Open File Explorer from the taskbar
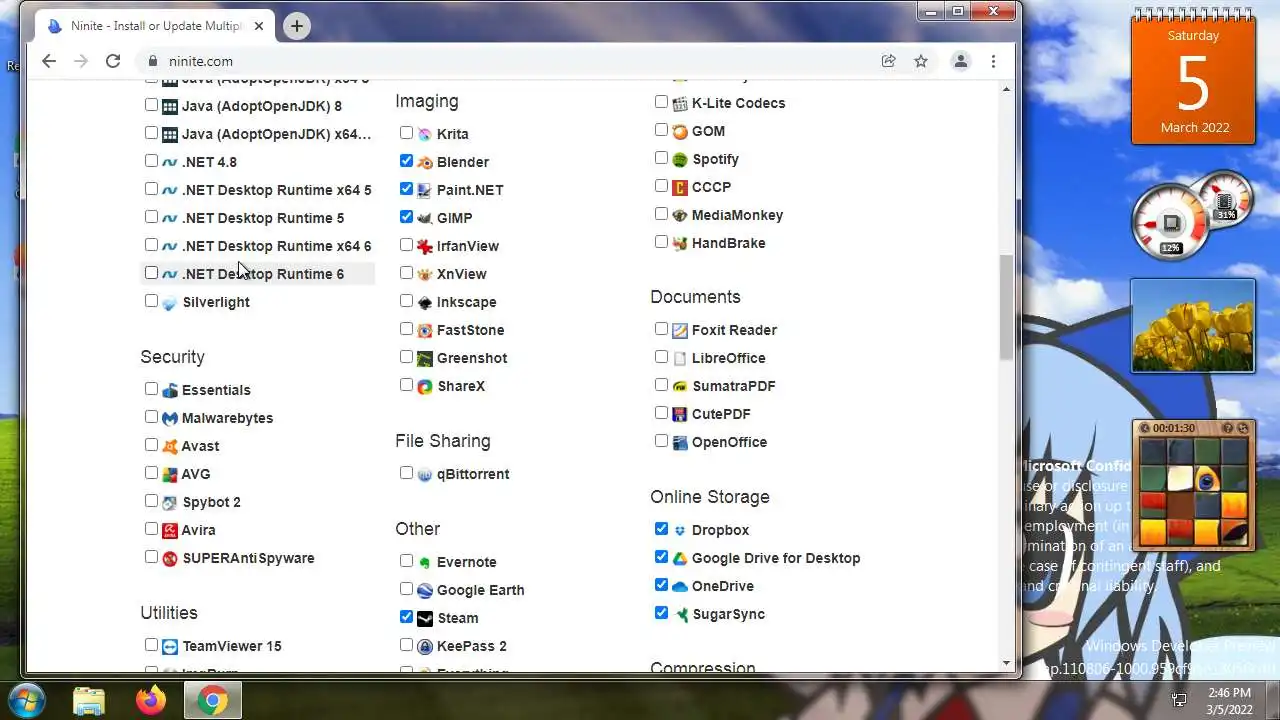Viewport: 1280px width, 720px height. pyautogui.click(x=89, y=701)
